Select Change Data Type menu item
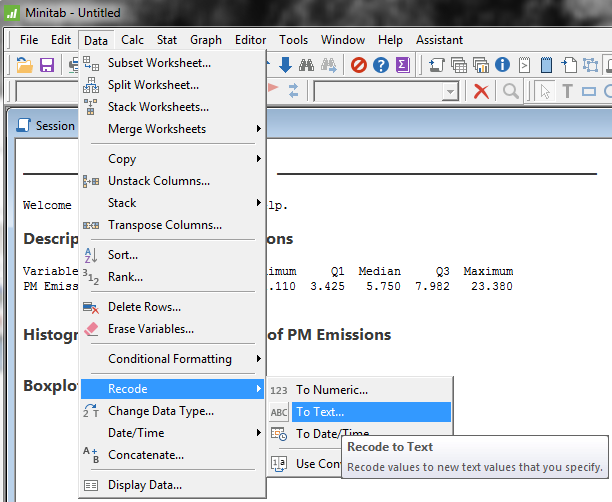 point(172,411)
